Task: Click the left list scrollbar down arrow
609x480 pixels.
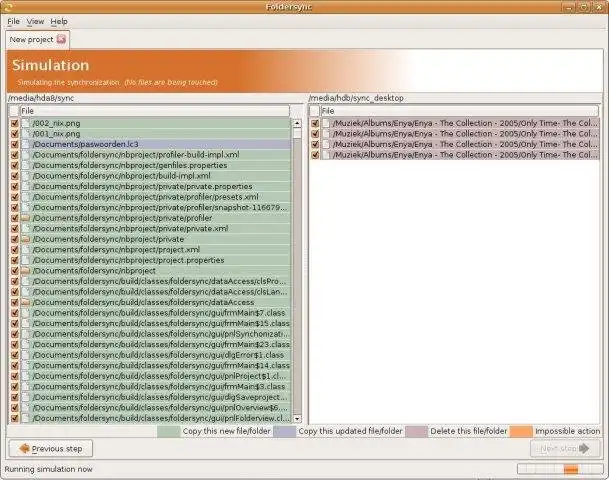Action: 297,419
